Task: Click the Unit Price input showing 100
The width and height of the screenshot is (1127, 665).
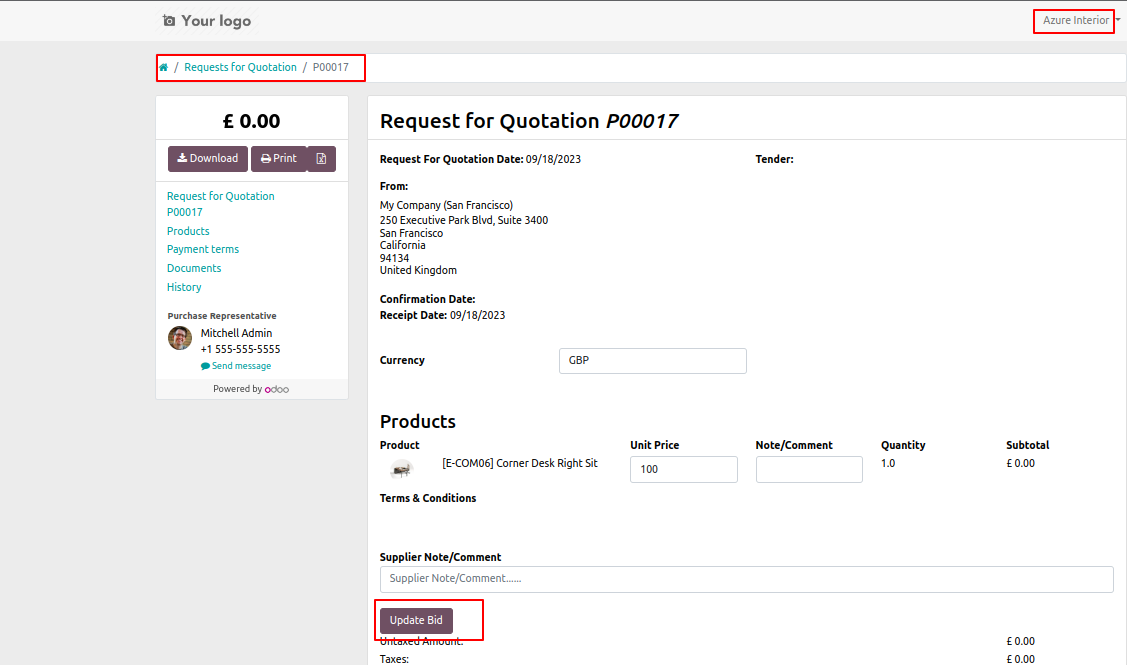Action: (x=684, y=469)
